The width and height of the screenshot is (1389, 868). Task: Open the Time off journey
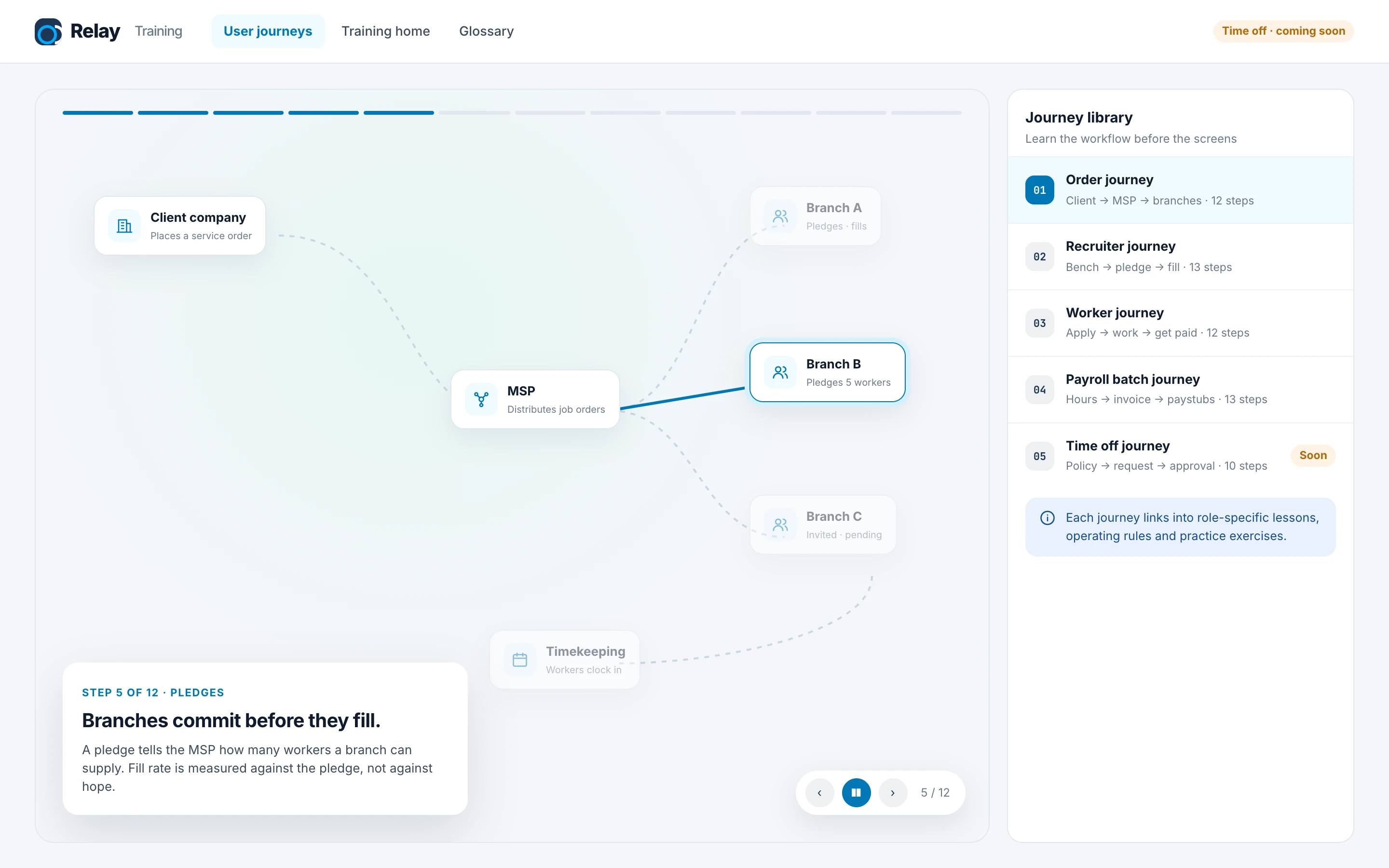pos(1180,456)
